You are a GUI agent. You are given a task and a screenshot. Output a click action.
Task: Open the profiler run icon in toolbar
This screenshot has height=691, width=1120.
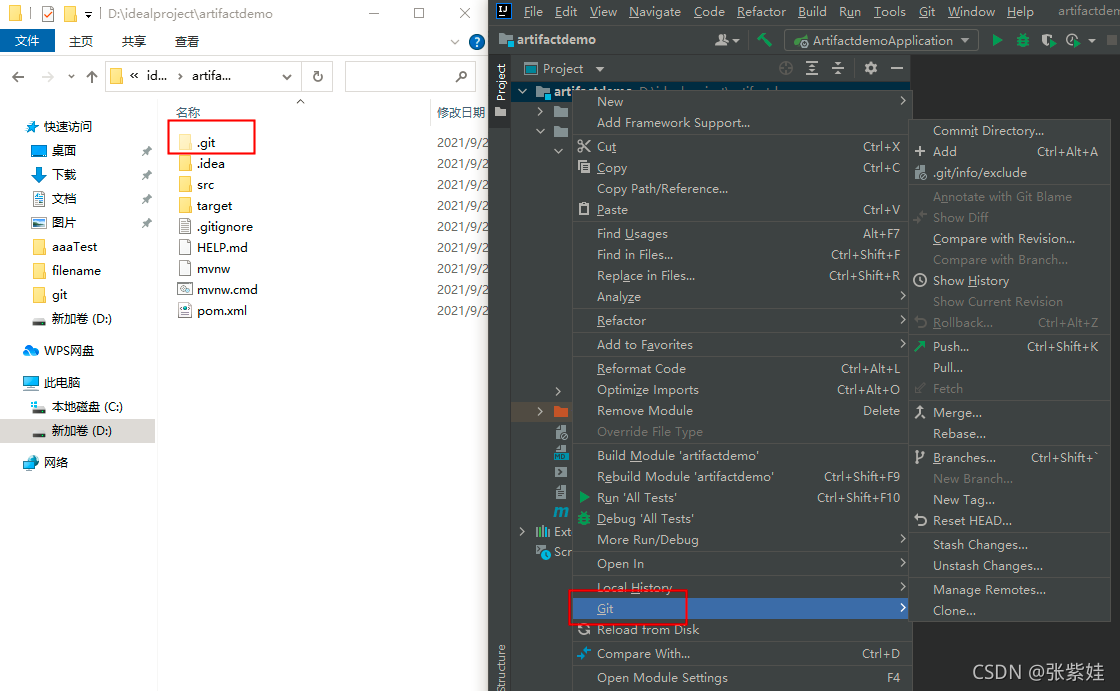1073,40
